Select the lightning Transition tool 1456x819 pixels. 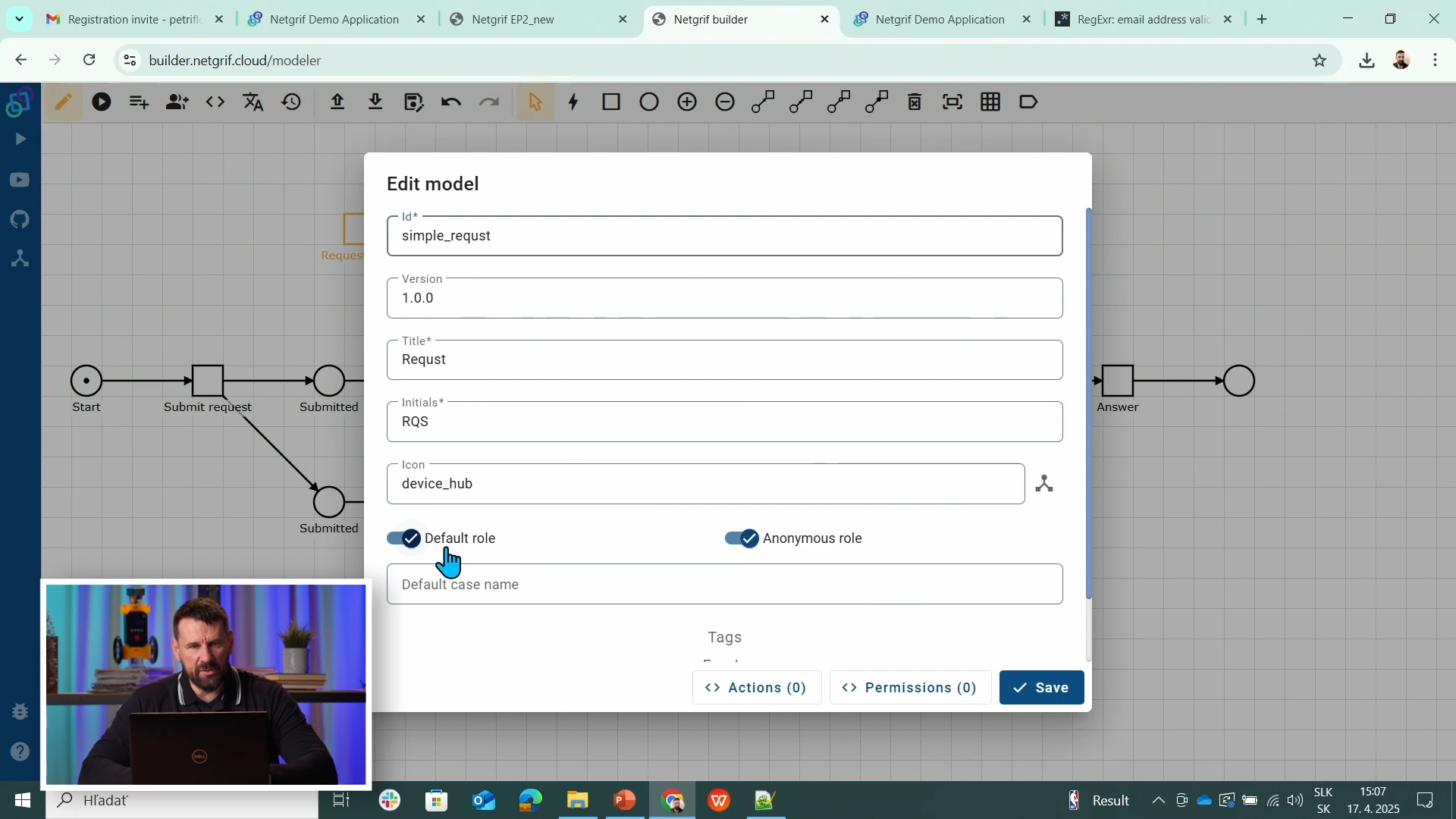pos(573,101)
